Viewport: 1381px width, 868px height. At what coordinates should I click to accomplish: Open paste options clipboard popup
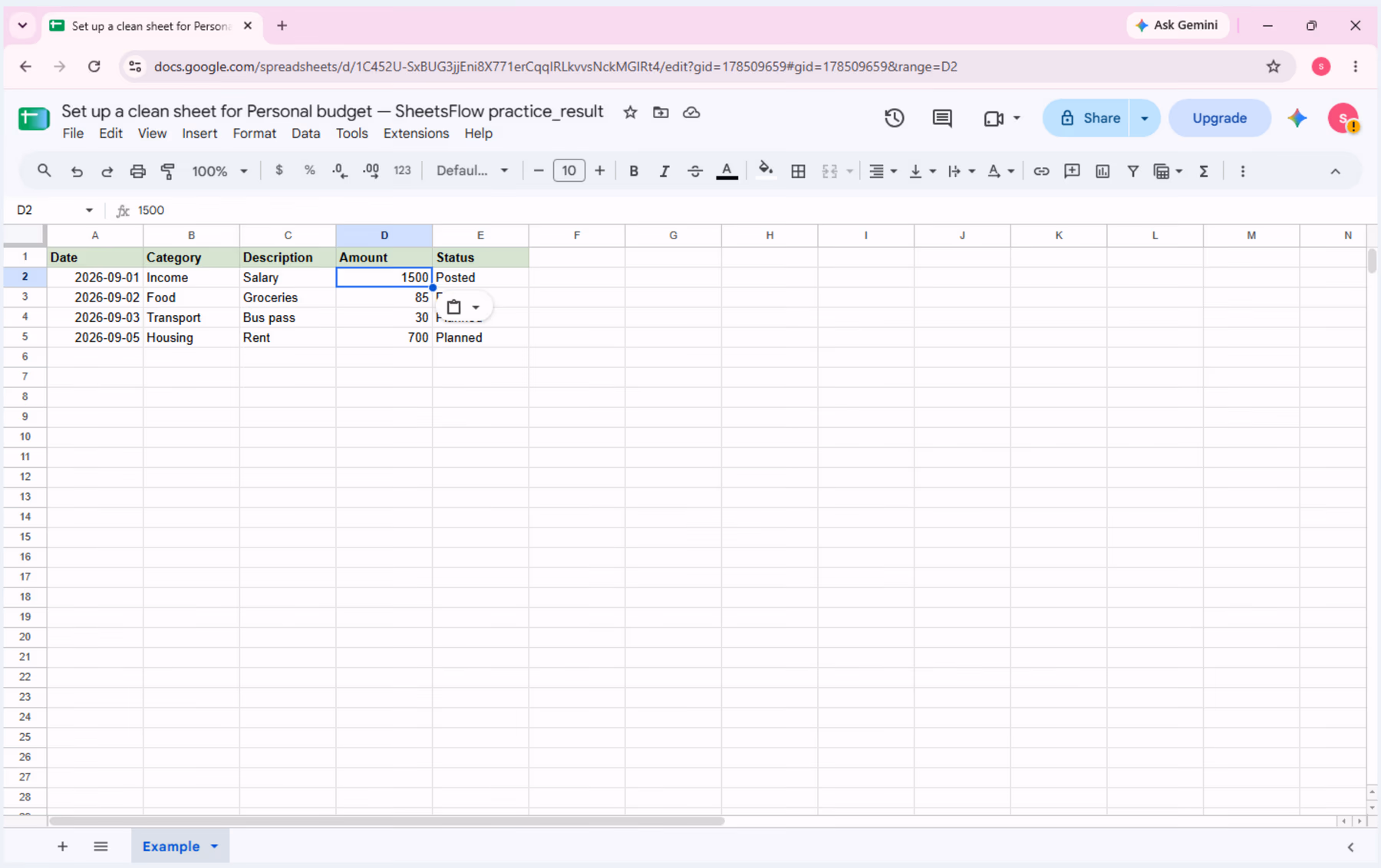click(463, 307)
